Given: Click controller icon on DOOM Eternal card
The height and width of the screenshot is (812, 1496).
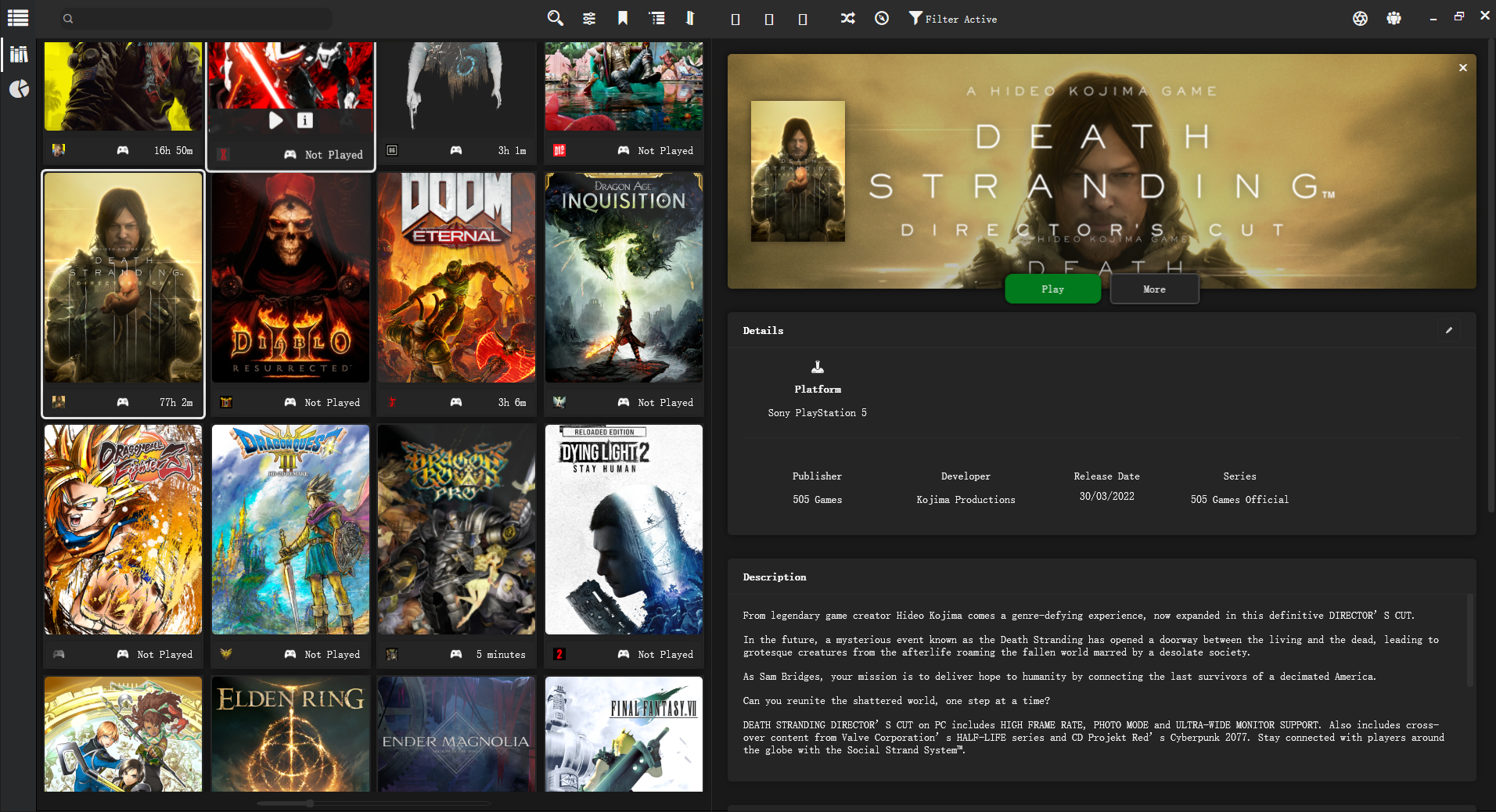Looking at the screenshot, I should point(456,402).
